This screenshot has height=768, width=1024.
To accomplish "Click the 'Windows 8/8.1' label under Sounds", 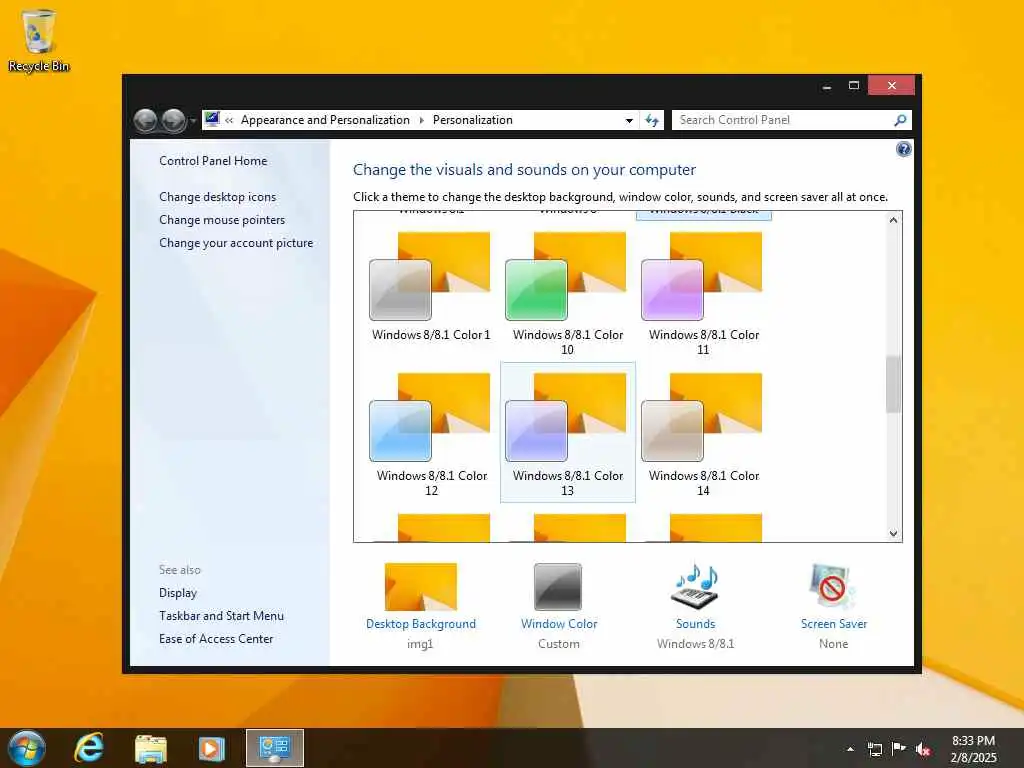I will pyautogui.click(x=696, y=644).
